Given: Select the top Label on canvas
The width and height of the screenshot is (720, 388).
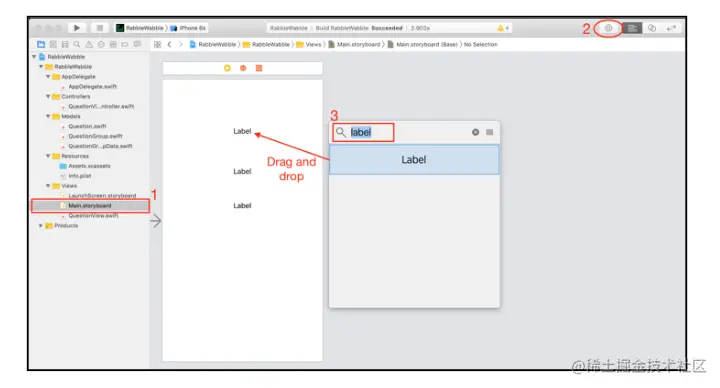Looking at the screenshot, I should tap(242, 131).
